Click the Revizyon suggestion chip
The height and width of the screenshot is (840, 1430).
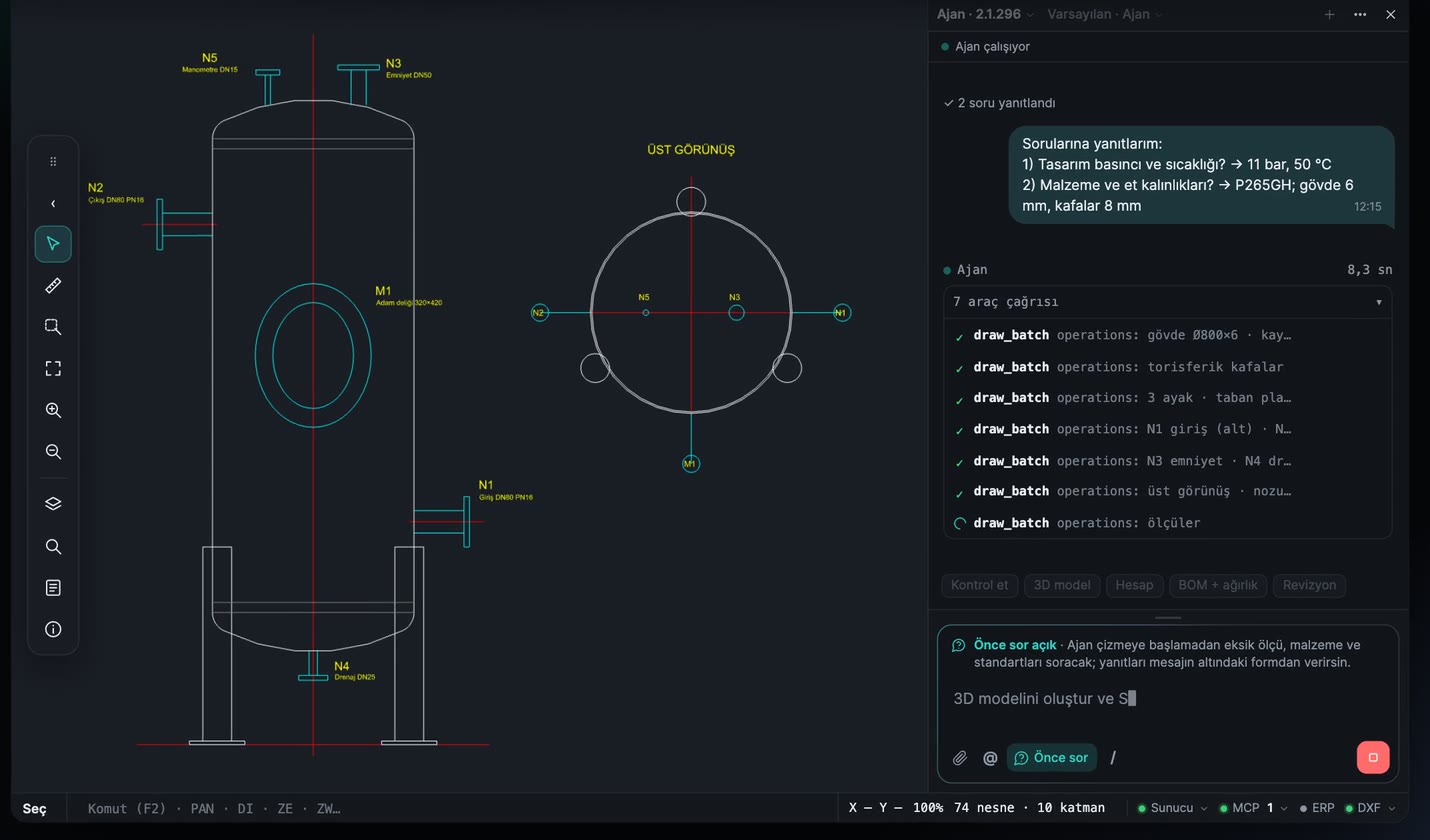(x=1309, y=585)
